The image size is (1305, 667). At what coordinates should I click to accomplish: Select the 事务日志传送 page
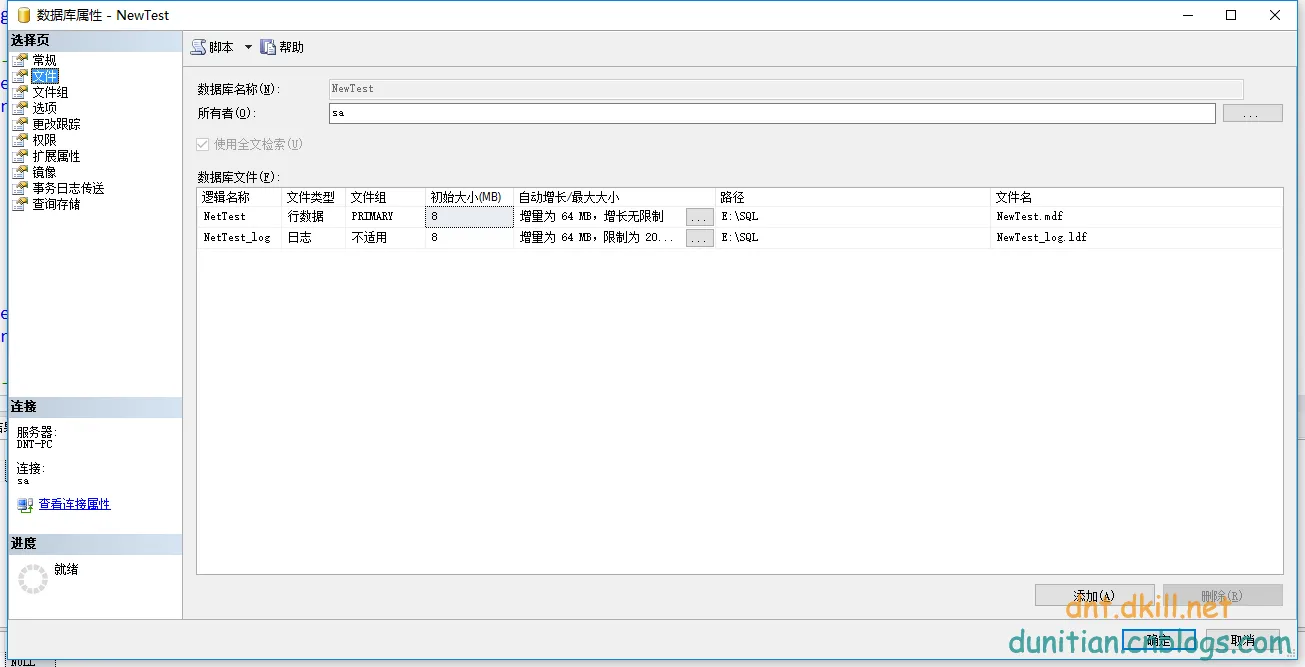68,188
